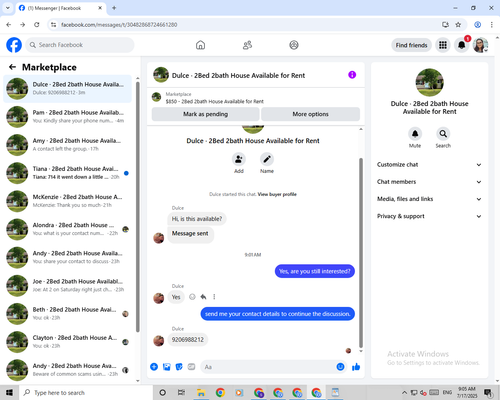This screenshot has height=400, width=500.
Task: Expand Chat members section
Action: click(x=429, y=182)
